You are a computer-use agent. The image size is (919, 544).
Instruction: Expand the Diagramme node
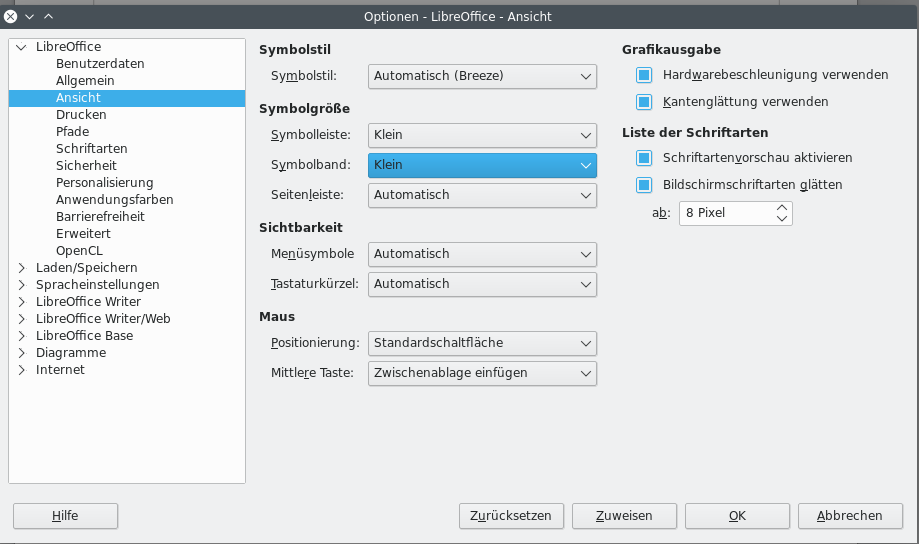coord(22,353)
